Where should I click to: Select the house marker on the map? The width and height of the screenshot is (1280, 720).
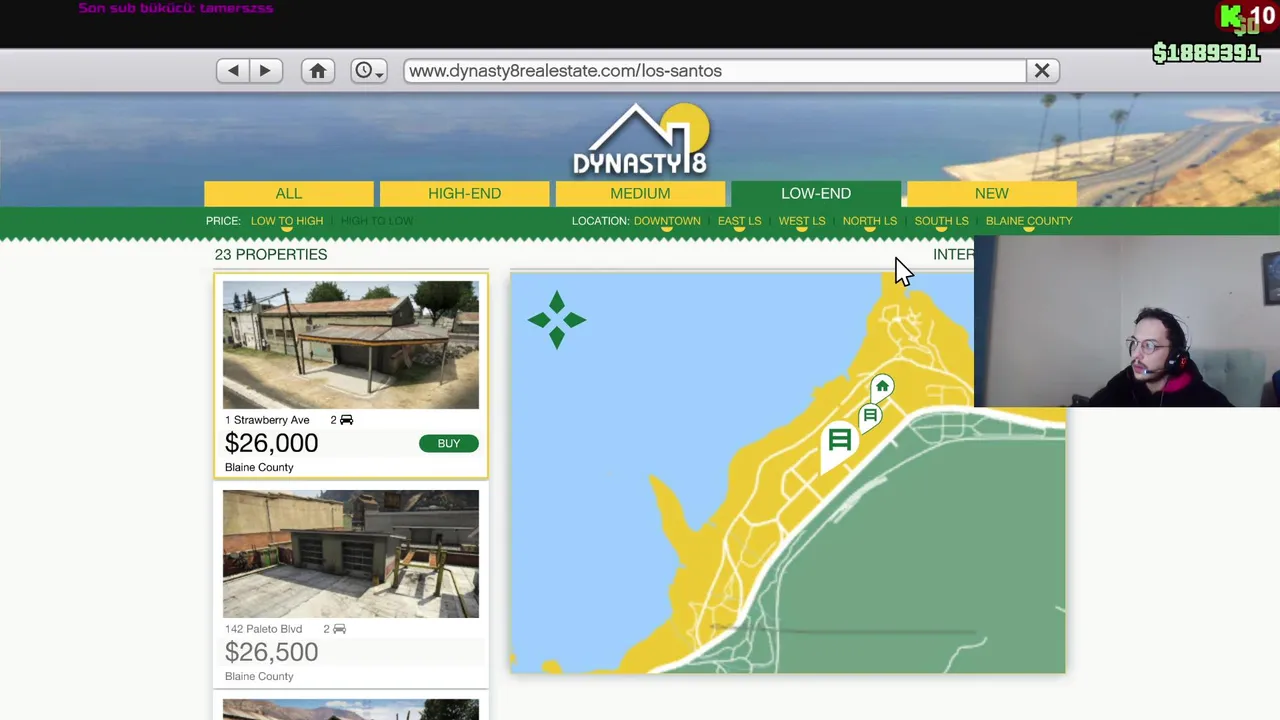coord(882,388)
